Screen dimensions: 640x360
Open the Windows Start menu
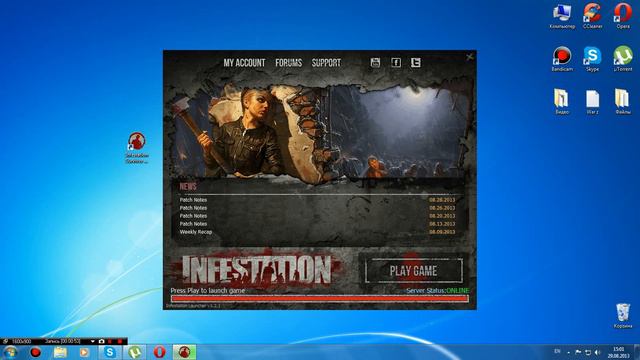click(10, 352)
